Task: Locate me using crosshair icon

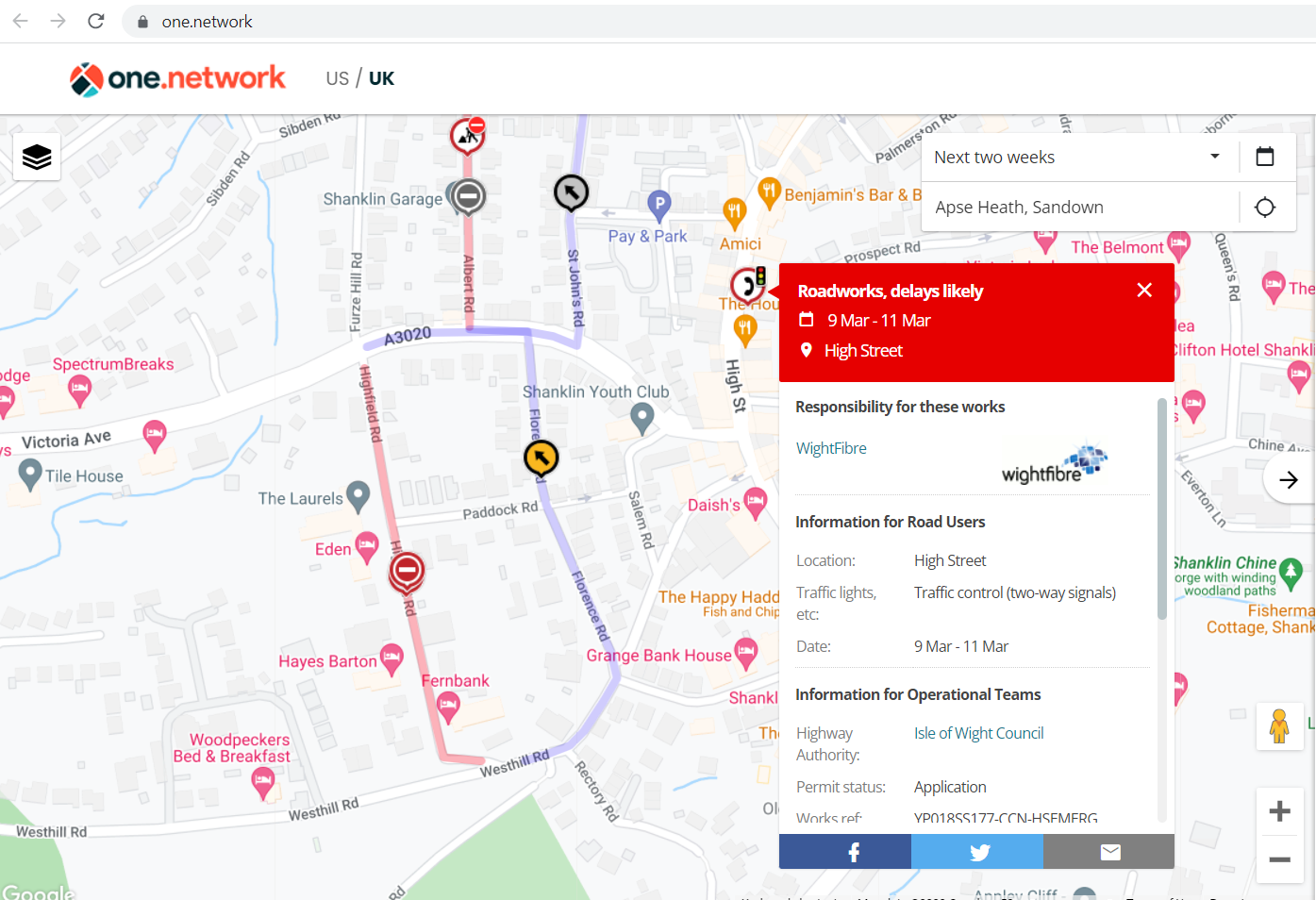Action: [x=1265, y=208]
